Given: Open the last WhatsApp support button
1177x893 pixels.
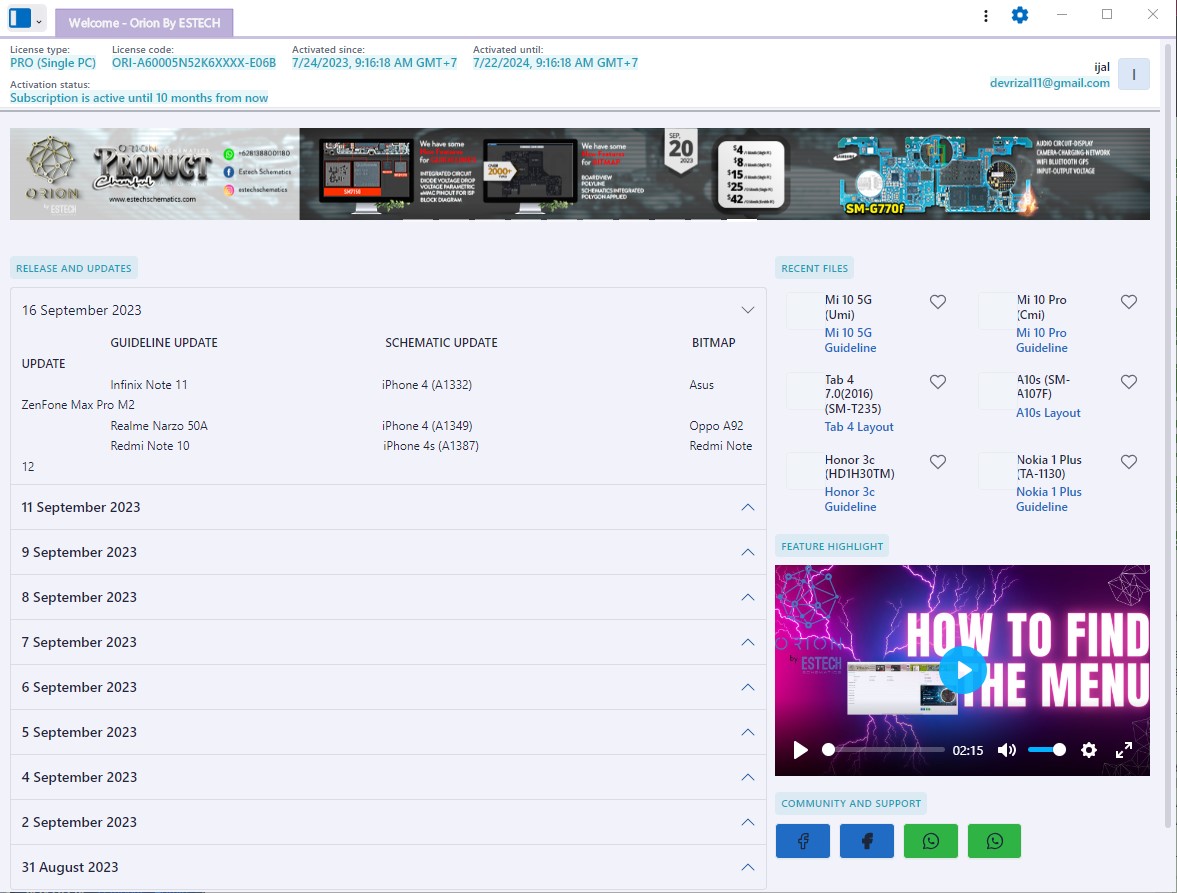Looking at the screenshot, I should [994, 841].
